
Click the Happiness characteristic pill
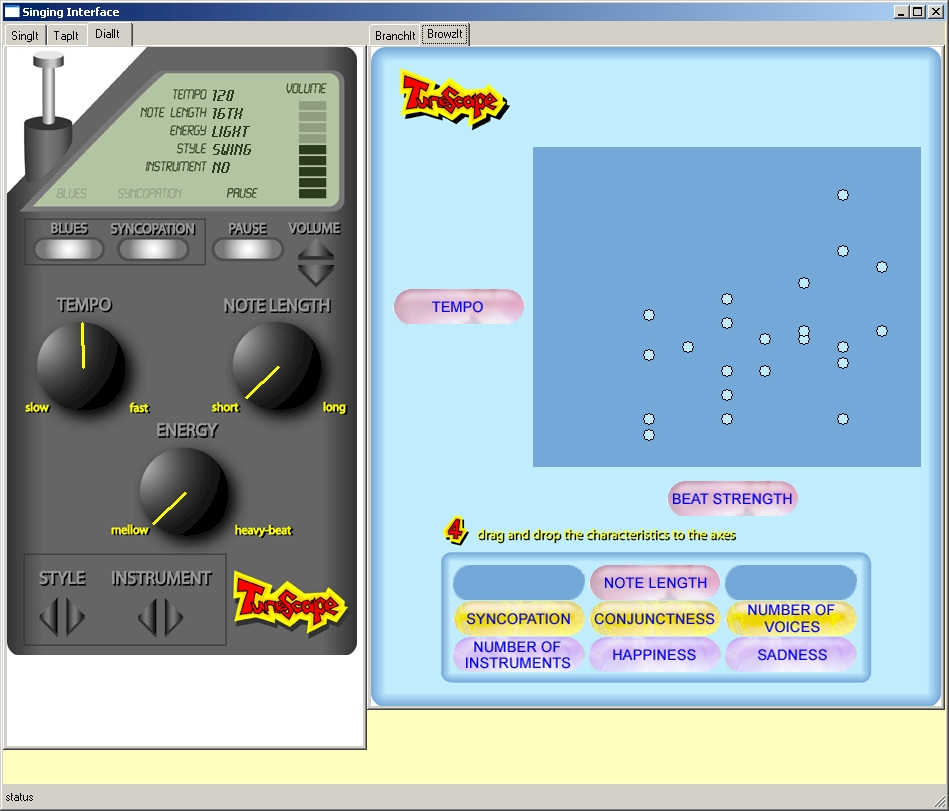coord(654,655)
